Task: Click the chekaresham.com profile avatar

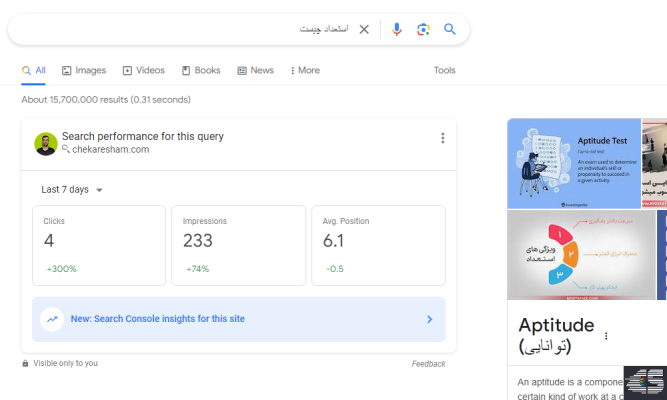Action: 46,143
